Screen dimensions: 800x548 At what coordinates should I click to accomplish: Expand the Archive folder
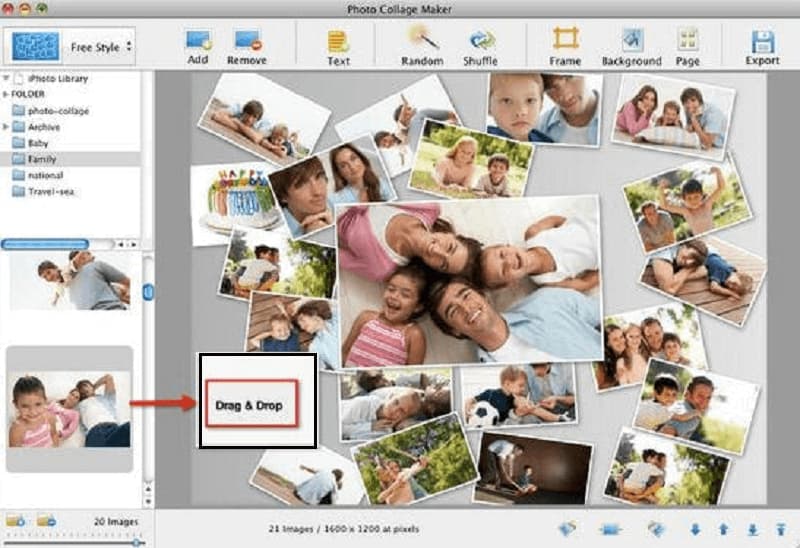pyautogui.click(x=7, y=127)
